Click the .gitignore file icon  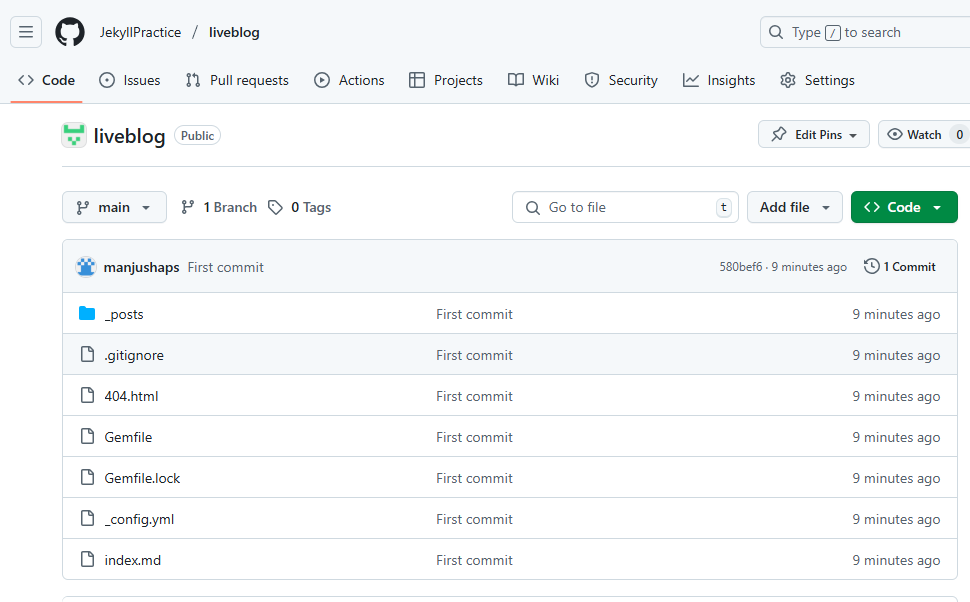click(x=88, y=355)
